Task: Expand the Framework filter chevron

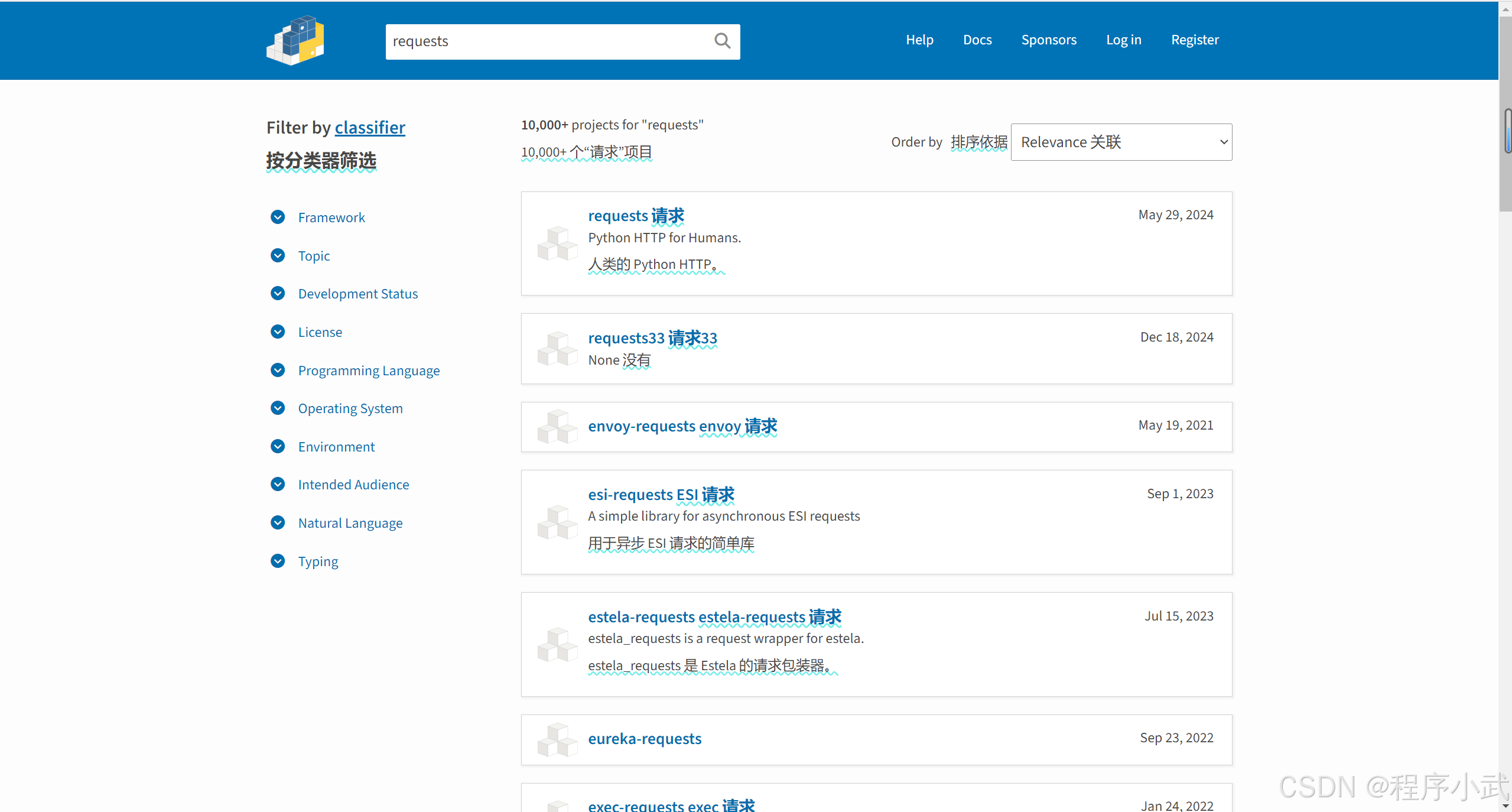Action: (278, 217)
